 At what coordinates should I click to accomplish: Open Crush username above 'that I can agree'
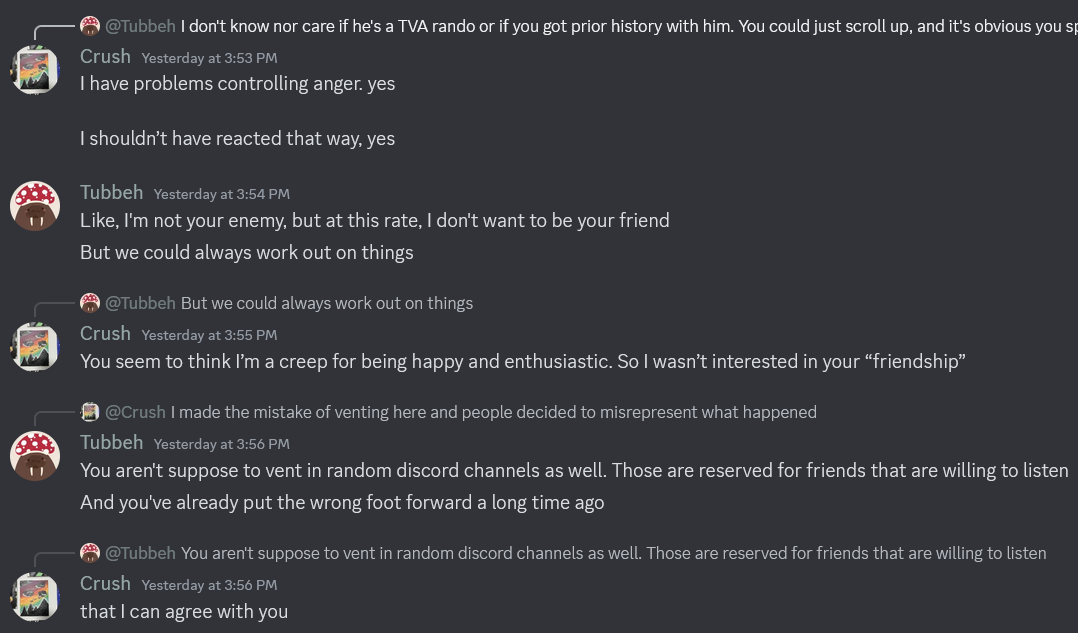click(105, 584)
